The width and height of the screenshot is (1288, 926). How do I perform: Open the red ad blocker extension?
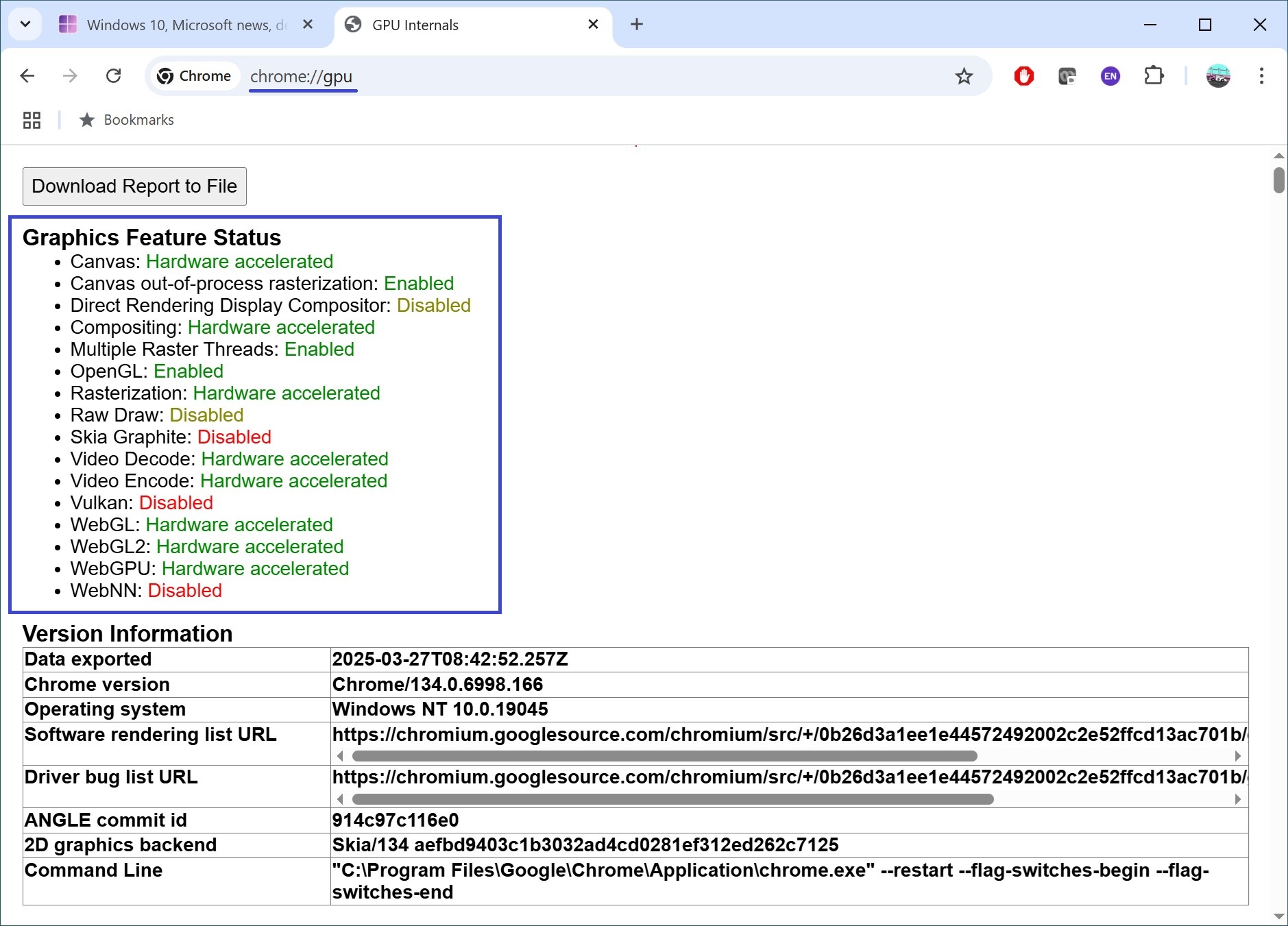click(x=1024, y=76)
